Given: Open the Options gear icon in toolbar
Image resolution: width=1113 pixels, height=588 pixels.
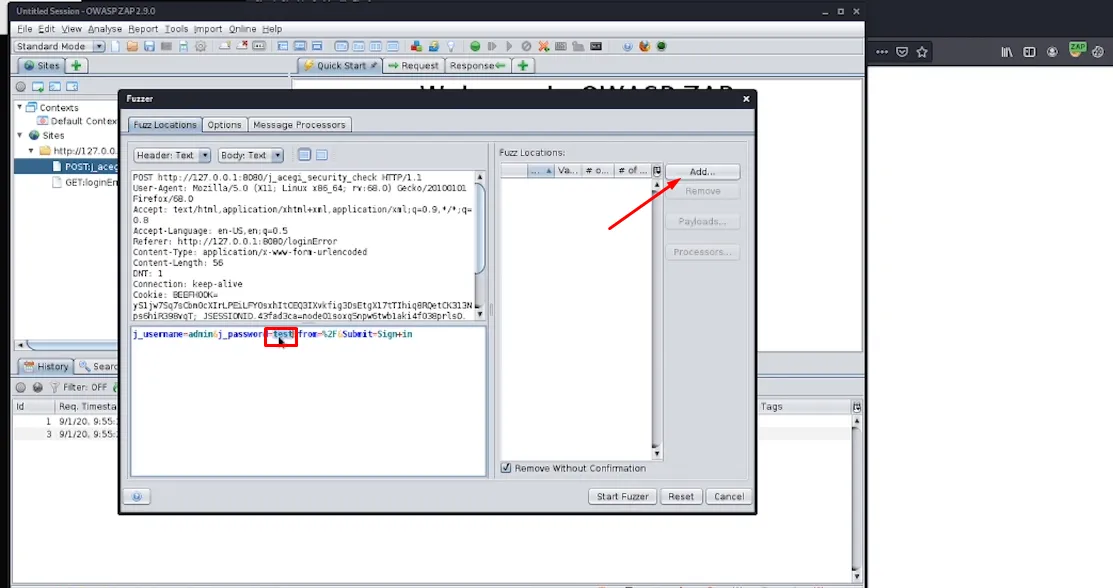Looking at the screenshot, I should click(x=201, y=46).
